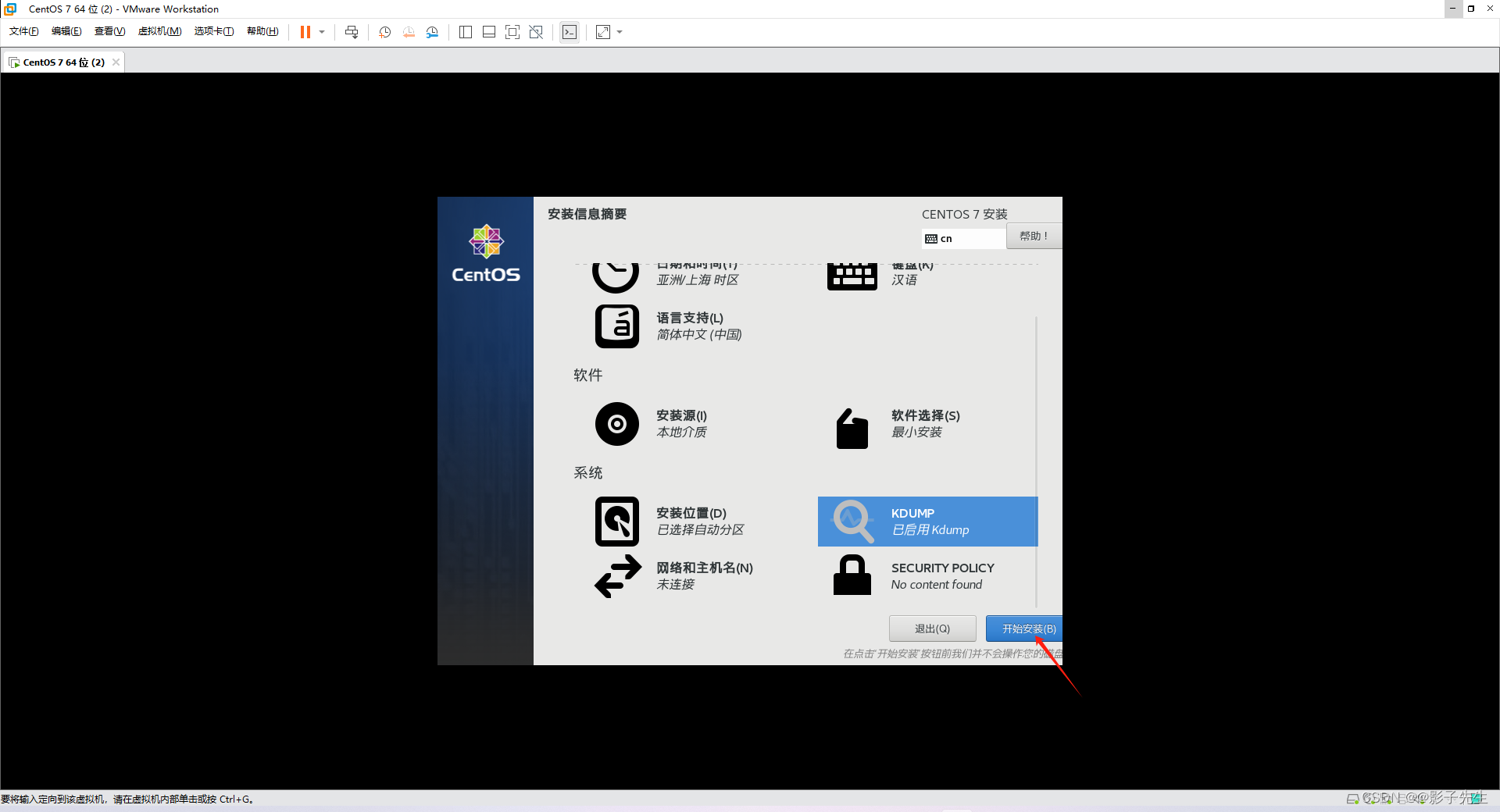Toggle the console view icon

click(570, 32)
